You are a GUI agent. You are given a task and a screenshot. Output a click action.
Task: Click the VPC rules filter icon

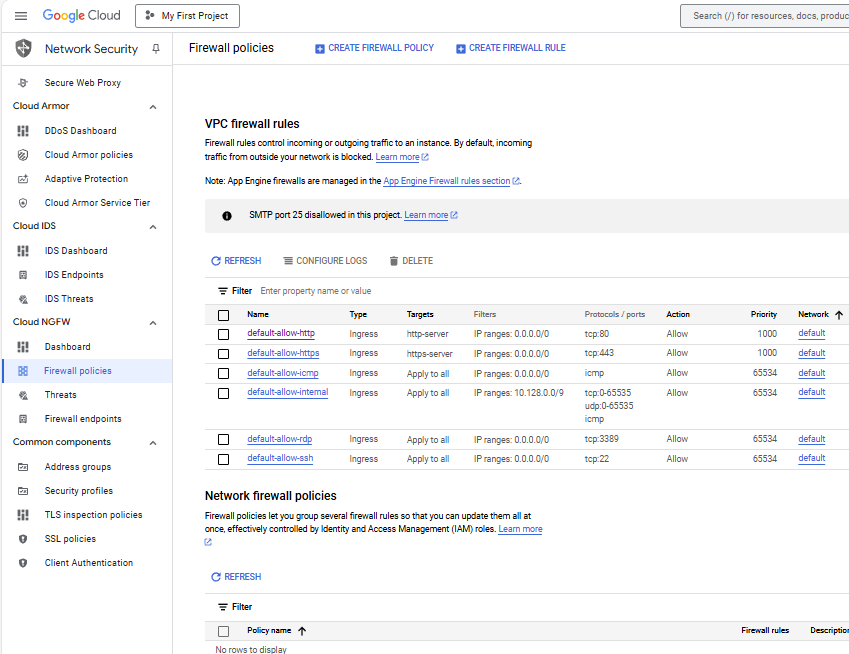coord(223,291)
